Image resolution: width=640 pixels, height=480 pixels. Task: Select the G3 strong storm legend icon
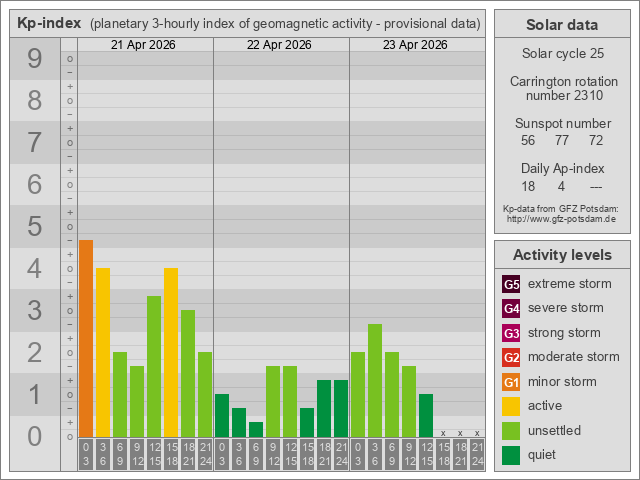[511, 333]
